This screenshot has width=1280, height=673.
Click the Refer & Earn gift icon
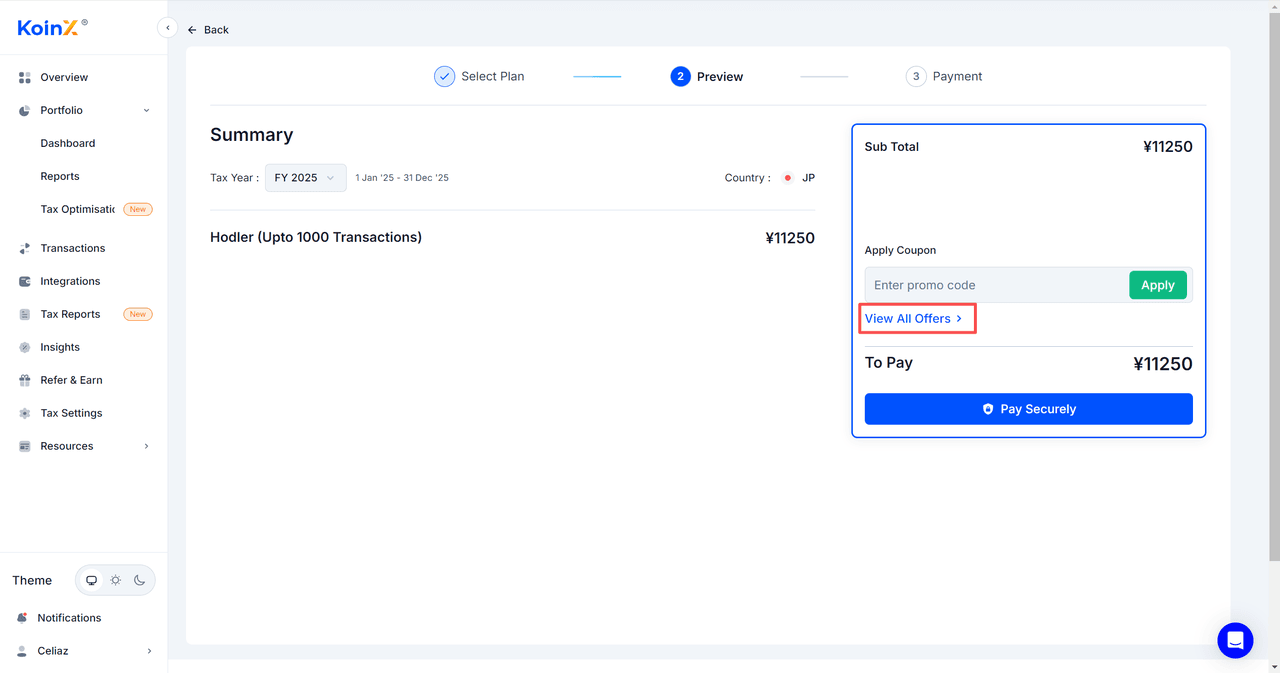click(x=25, y=380)
